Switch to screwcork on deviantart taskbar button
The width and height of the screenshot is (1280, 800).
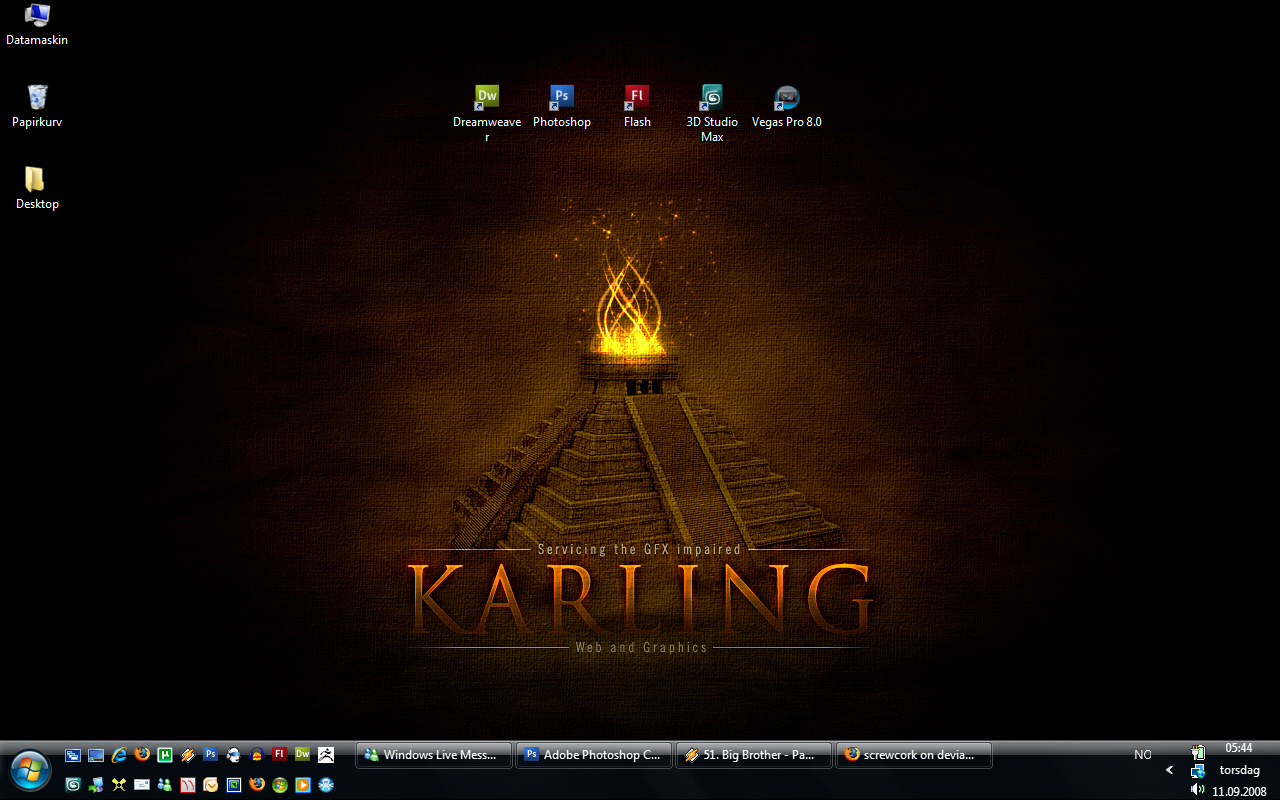(x=914, y=755)
